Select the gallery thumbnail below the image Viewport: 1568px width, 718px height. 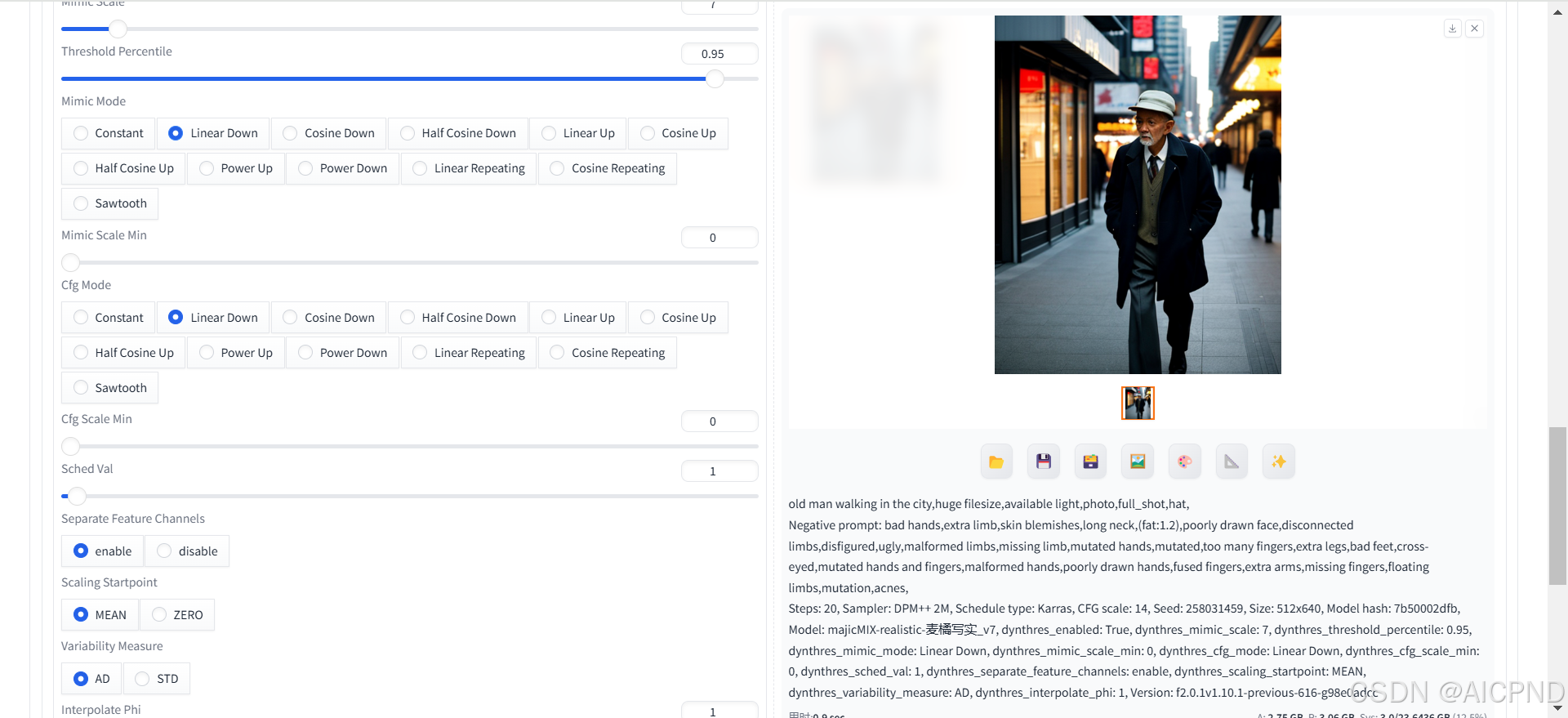pyautogui.click(x=1138, y=403)
